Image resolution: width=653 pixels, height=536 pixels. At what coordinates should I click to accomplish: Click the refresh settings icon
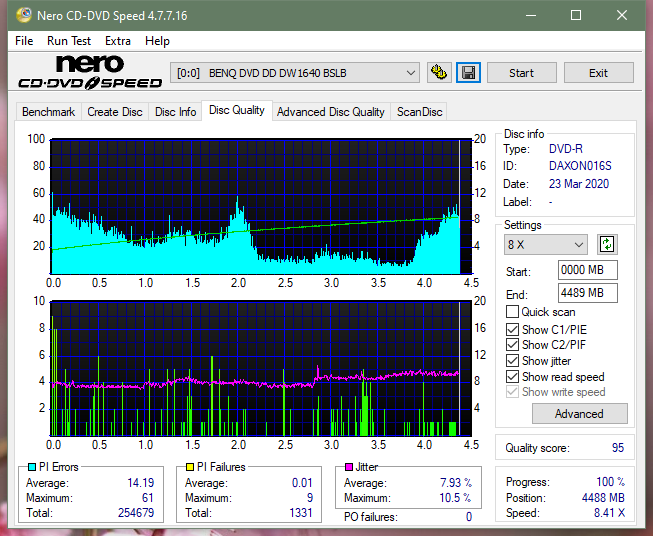tap(607, 244)
